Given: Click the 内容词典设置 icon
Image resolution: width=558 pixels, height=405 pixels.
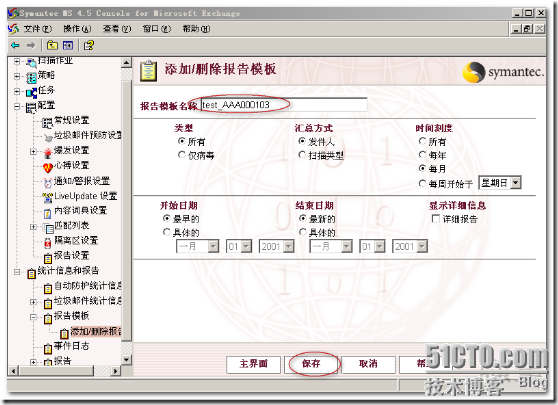Looking at the screenshot, I should (x=48, y=213).
